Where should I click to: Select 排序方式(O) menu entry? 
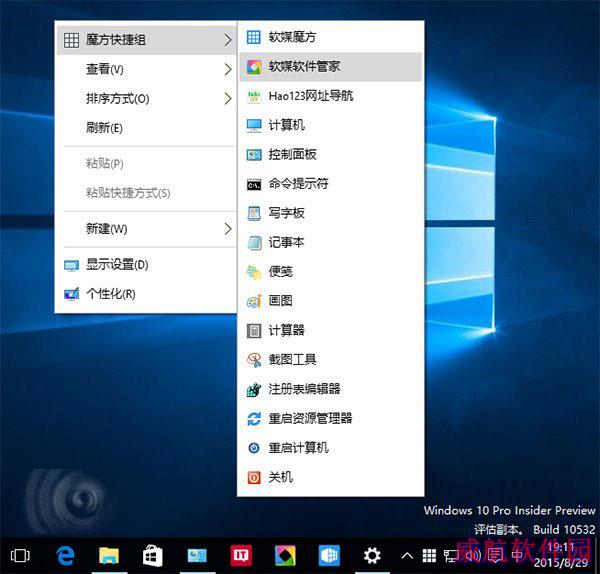tap(146, 99)
